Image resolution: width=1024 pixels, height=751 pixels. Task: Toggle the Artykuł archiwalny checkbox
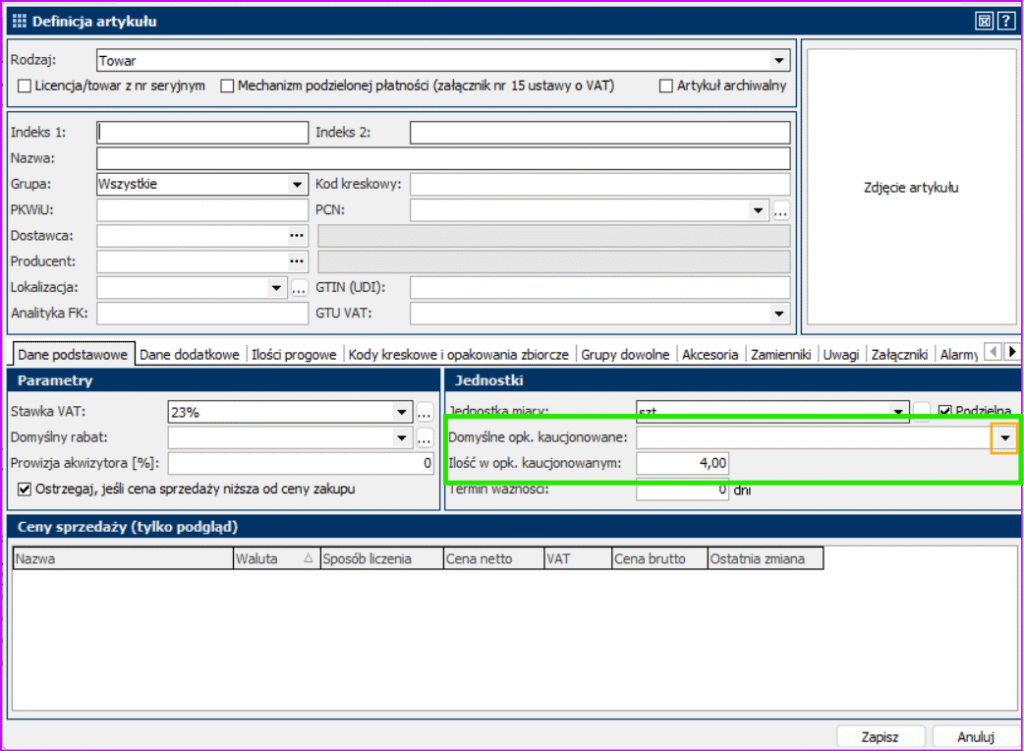(x=666, y=86)
